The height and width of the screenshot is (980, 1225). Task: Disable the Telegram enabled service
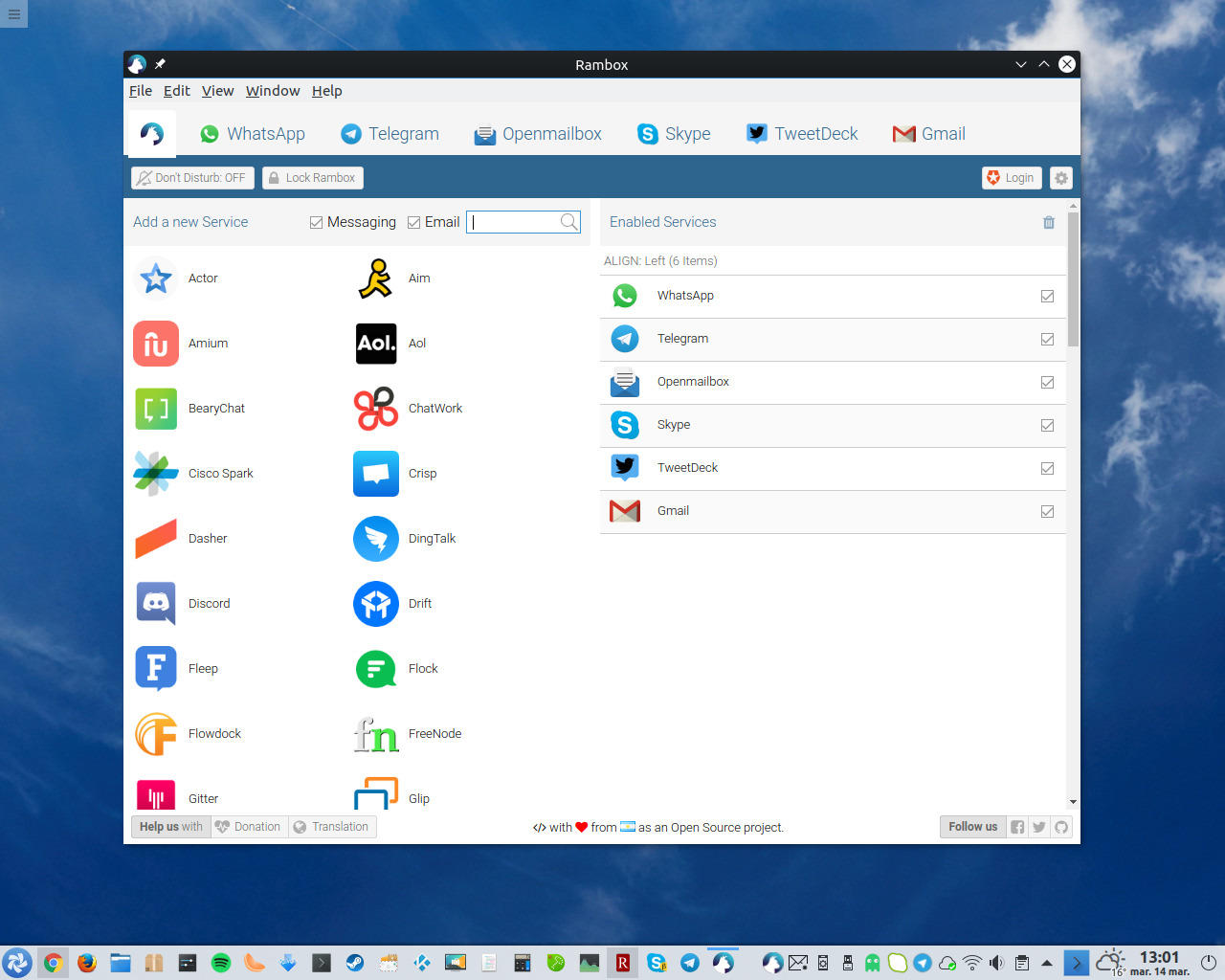click(1047, 339)
